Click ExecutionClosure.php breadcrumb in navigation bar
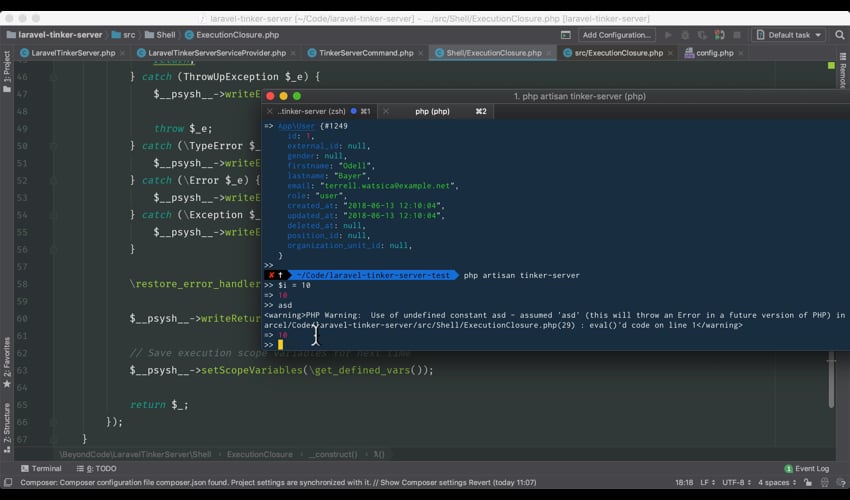The height and width of the screenshot is (500, 850). [x=232, y=35]
